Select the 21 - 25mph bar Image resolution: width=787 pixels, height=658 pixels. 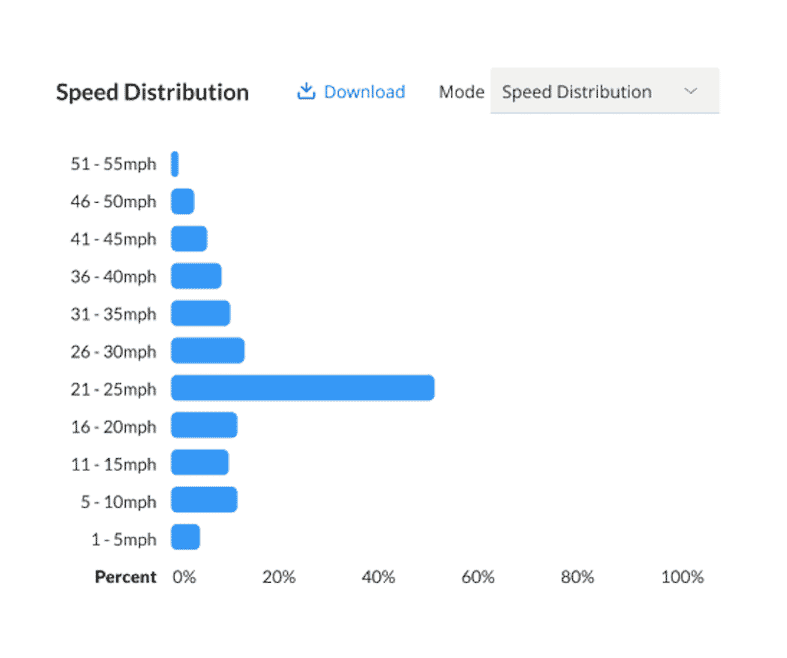pos(303,388)
